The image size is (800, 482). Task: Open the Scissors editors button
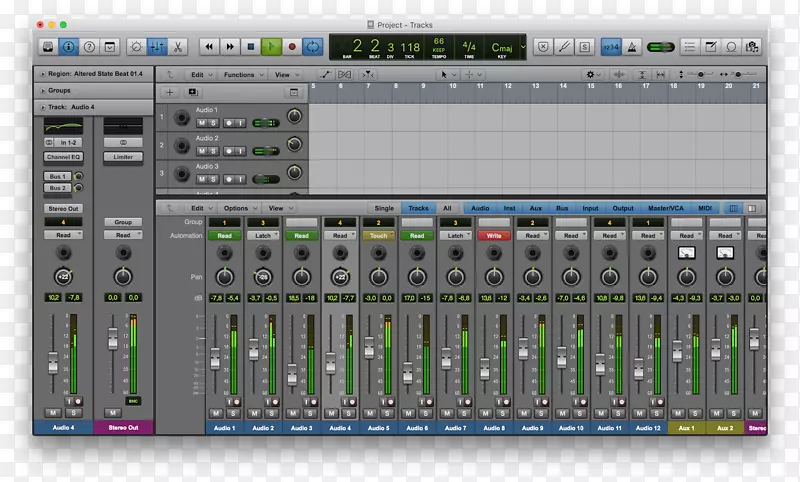point(177,46)
